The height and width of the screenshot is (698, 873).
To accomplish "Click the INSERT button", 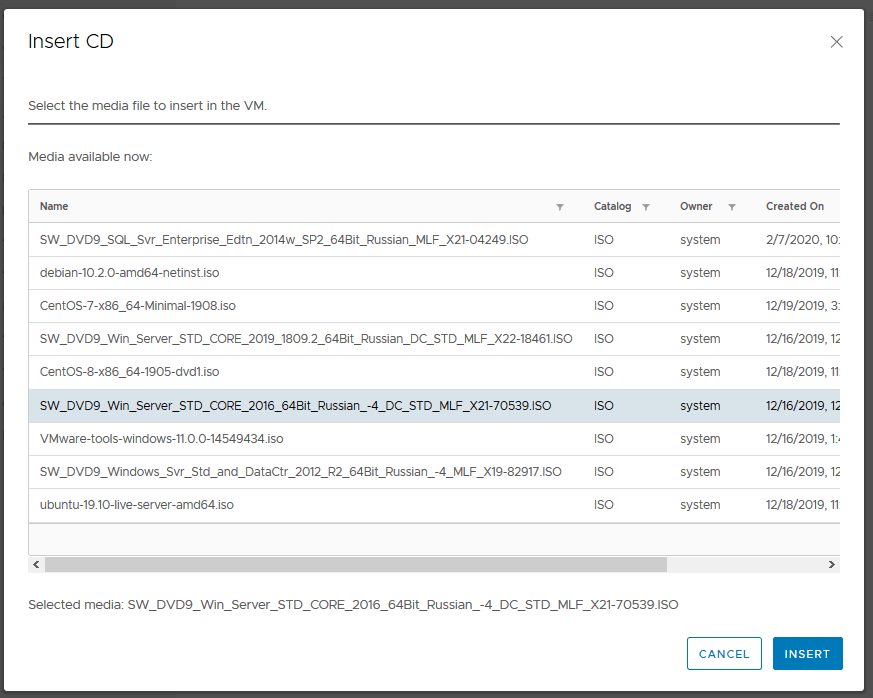I will coord(807,653).
